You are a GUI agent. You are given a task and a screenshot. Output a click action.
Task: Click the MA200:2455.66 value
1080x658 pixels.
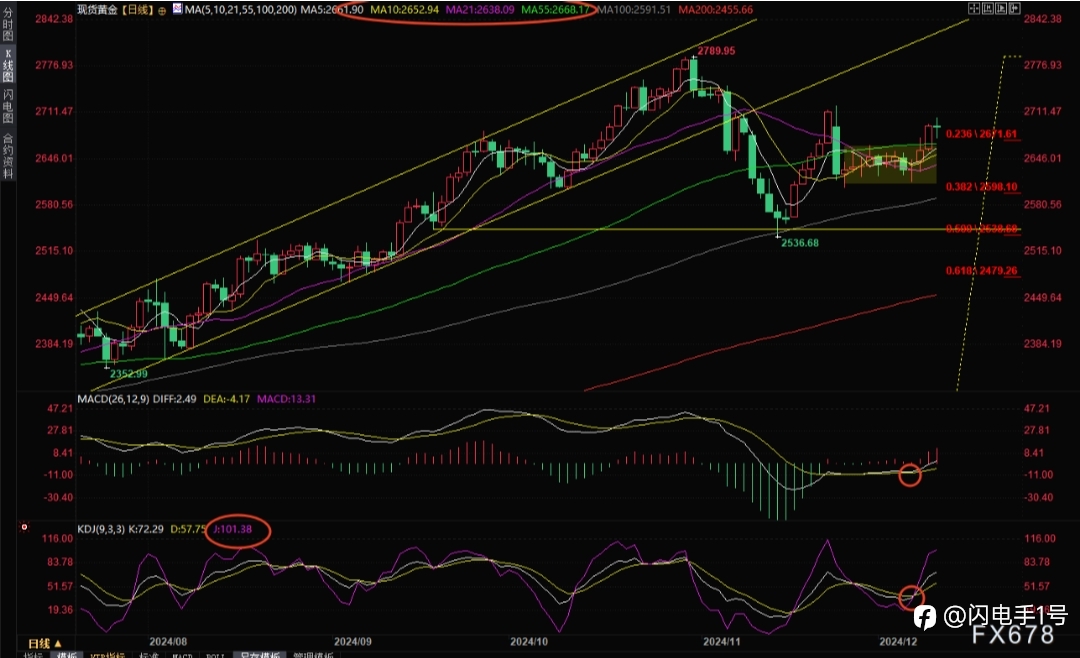point(716,10)
